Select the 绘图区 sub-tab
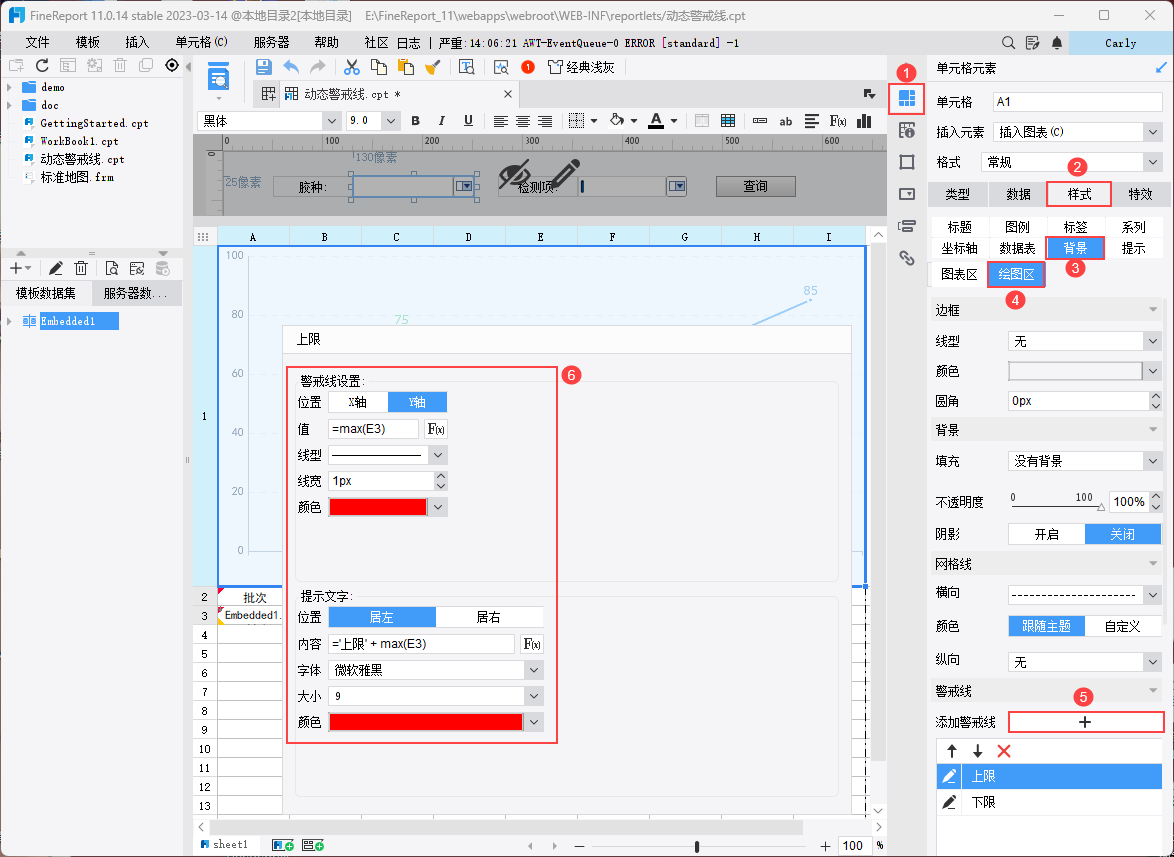Image resolution: width=1174 pixels, height=857 pixels. click(1016, 275)
